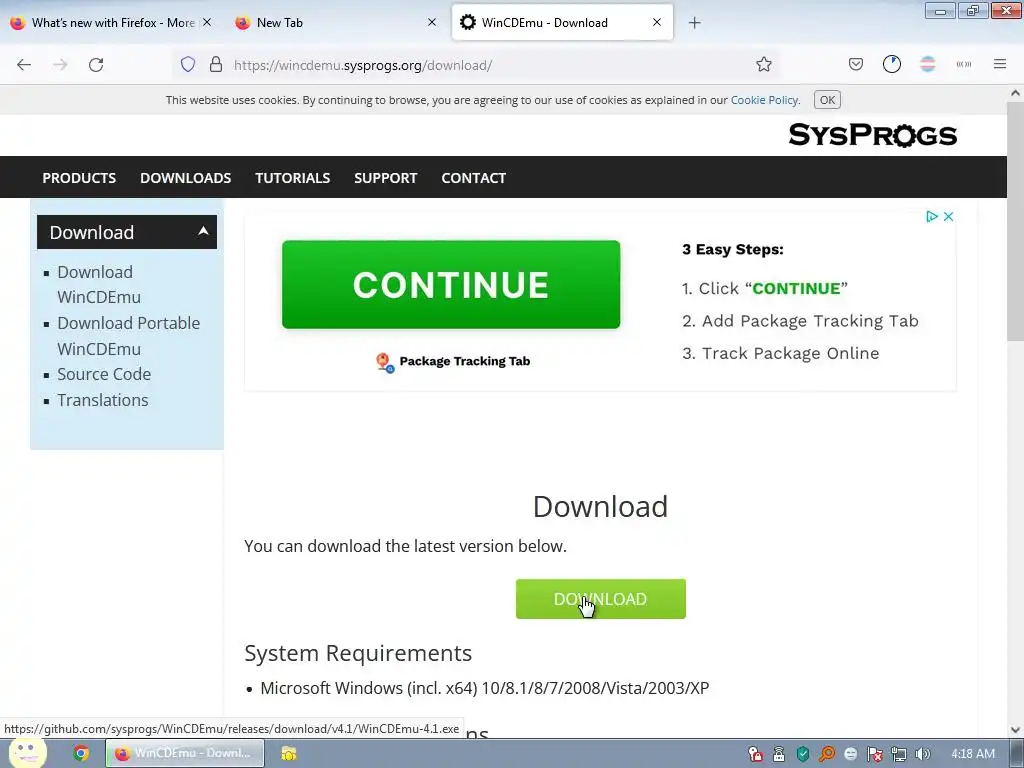This screenshot has height=768, width=1024.
Task: Click the vertical scrollbar thumb
Action: [x=1016, y=220]
